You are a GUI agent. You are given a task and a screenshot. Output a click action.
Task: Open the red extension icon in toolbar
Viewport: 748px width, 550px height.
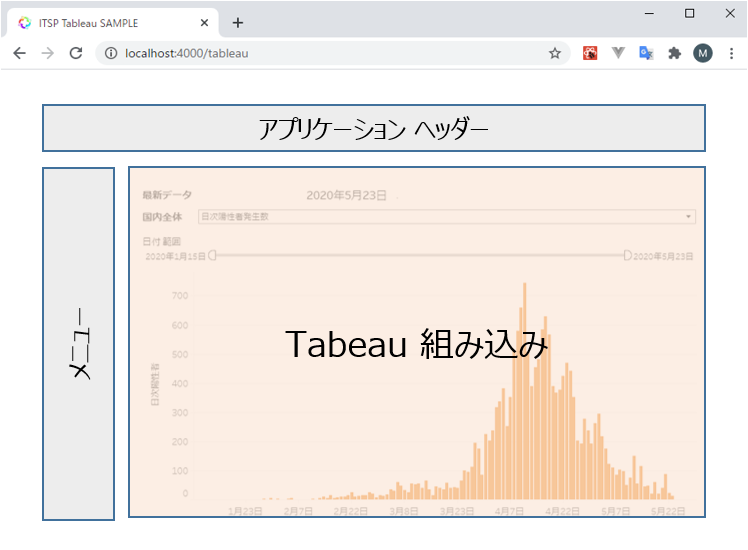(590, 53)
